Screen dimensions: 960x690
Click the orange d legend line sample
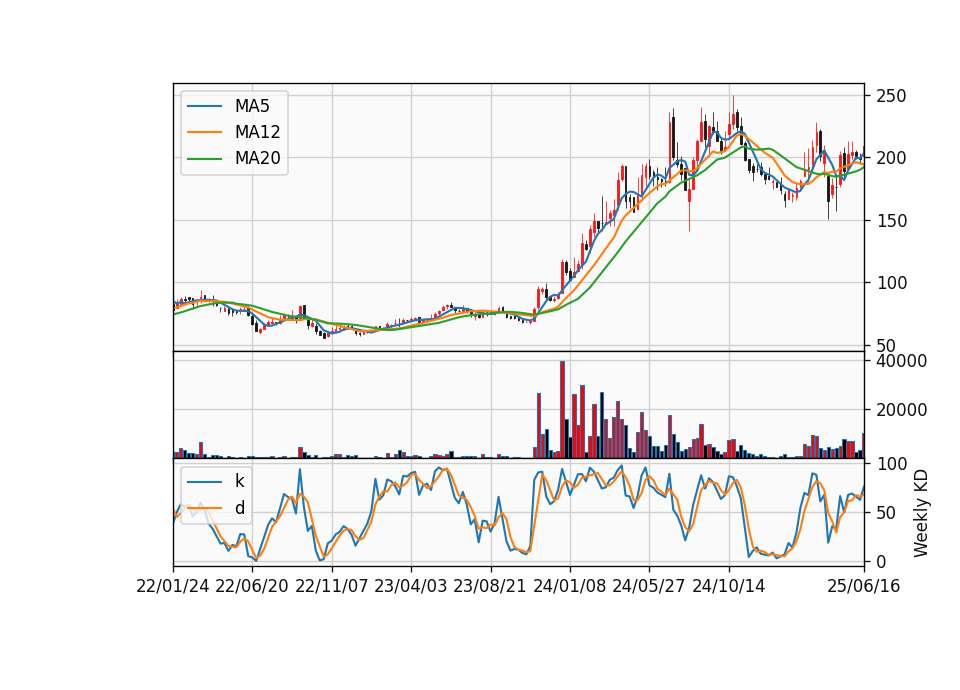(x=204, y=508)
